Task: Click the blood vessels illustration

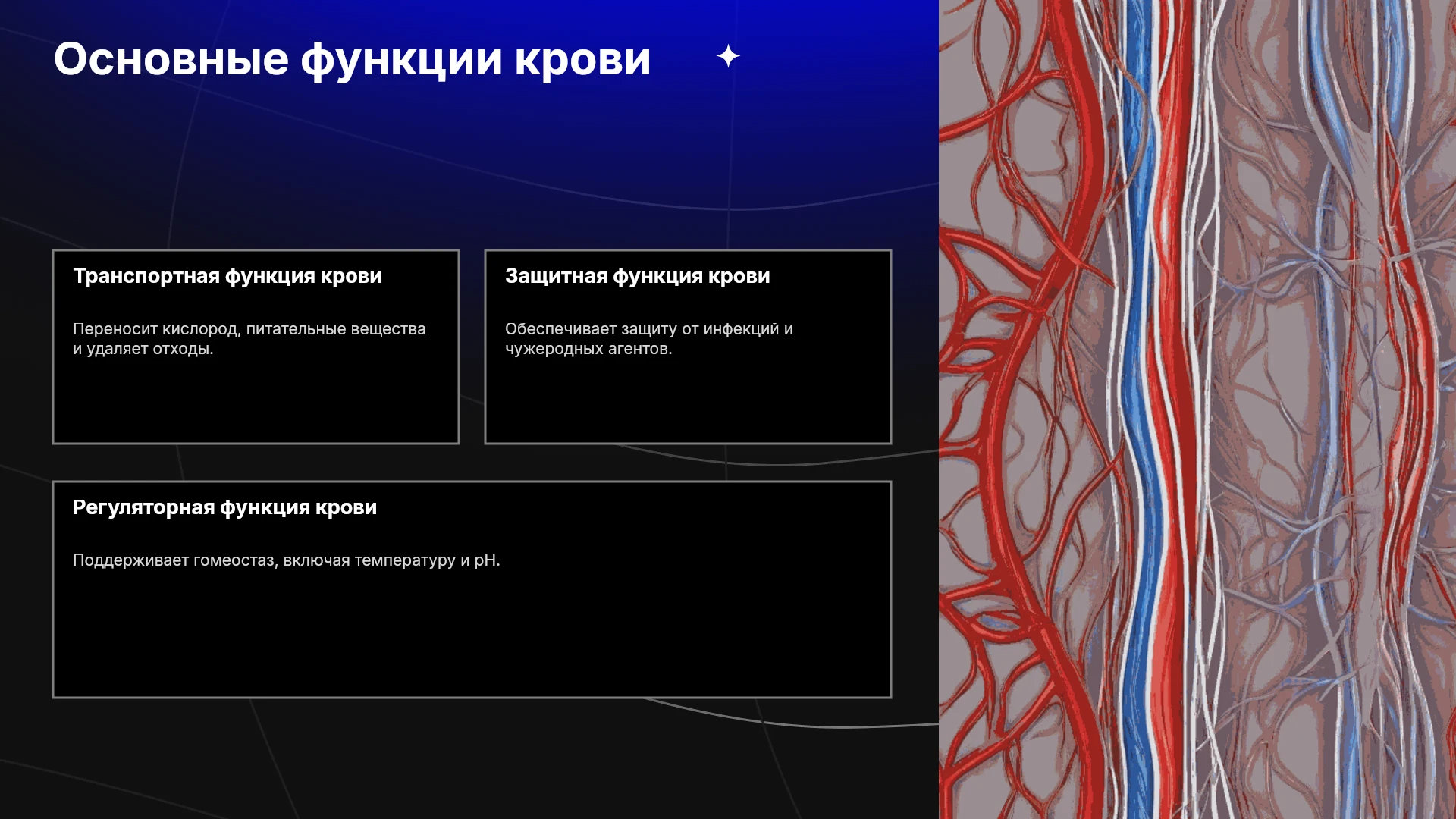Action: 1197,409
